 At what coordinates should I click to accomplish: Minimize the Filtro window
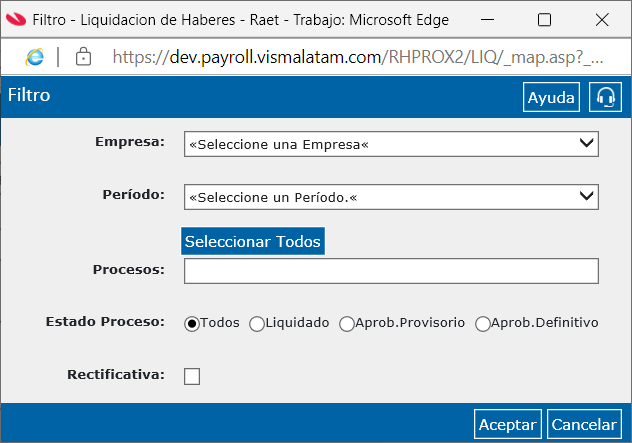(487, 19)
